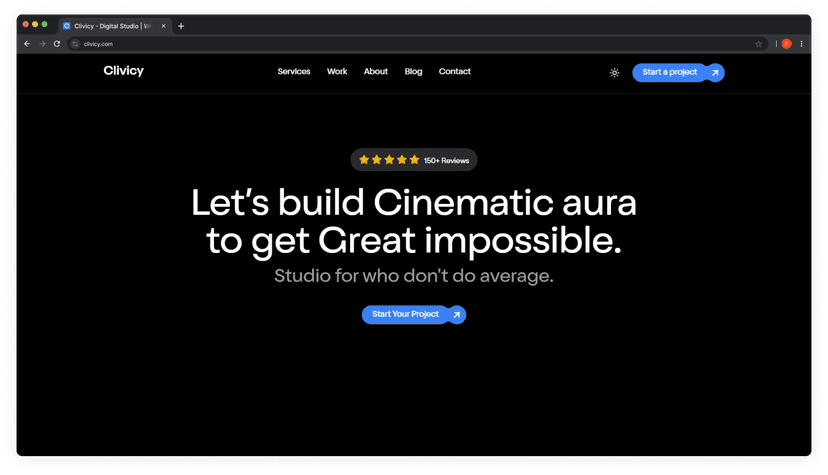Click the red close window button
The width and height of the screenshot is (828, 475).
coord(25,24)
